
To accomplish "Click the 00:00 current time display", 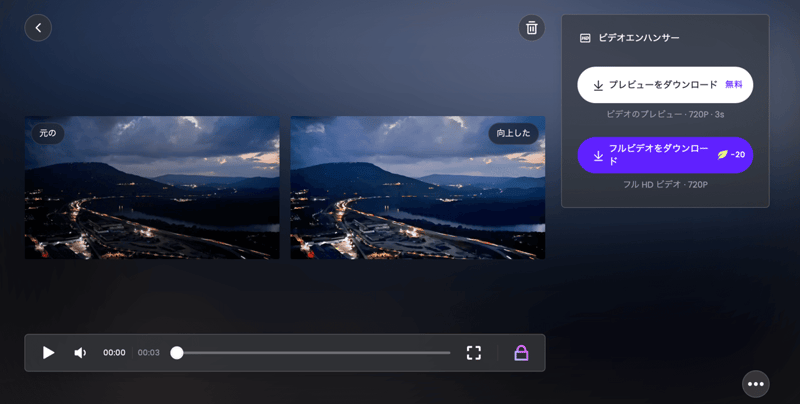I will pos(114,353).
